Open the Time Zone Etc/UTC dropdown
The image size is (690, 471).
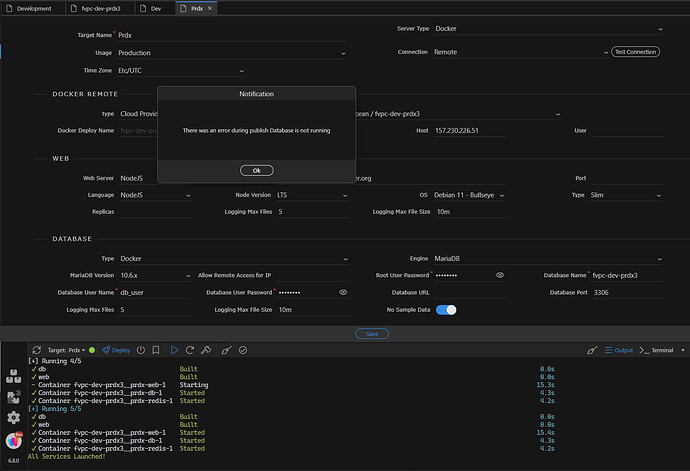(181, 70)
